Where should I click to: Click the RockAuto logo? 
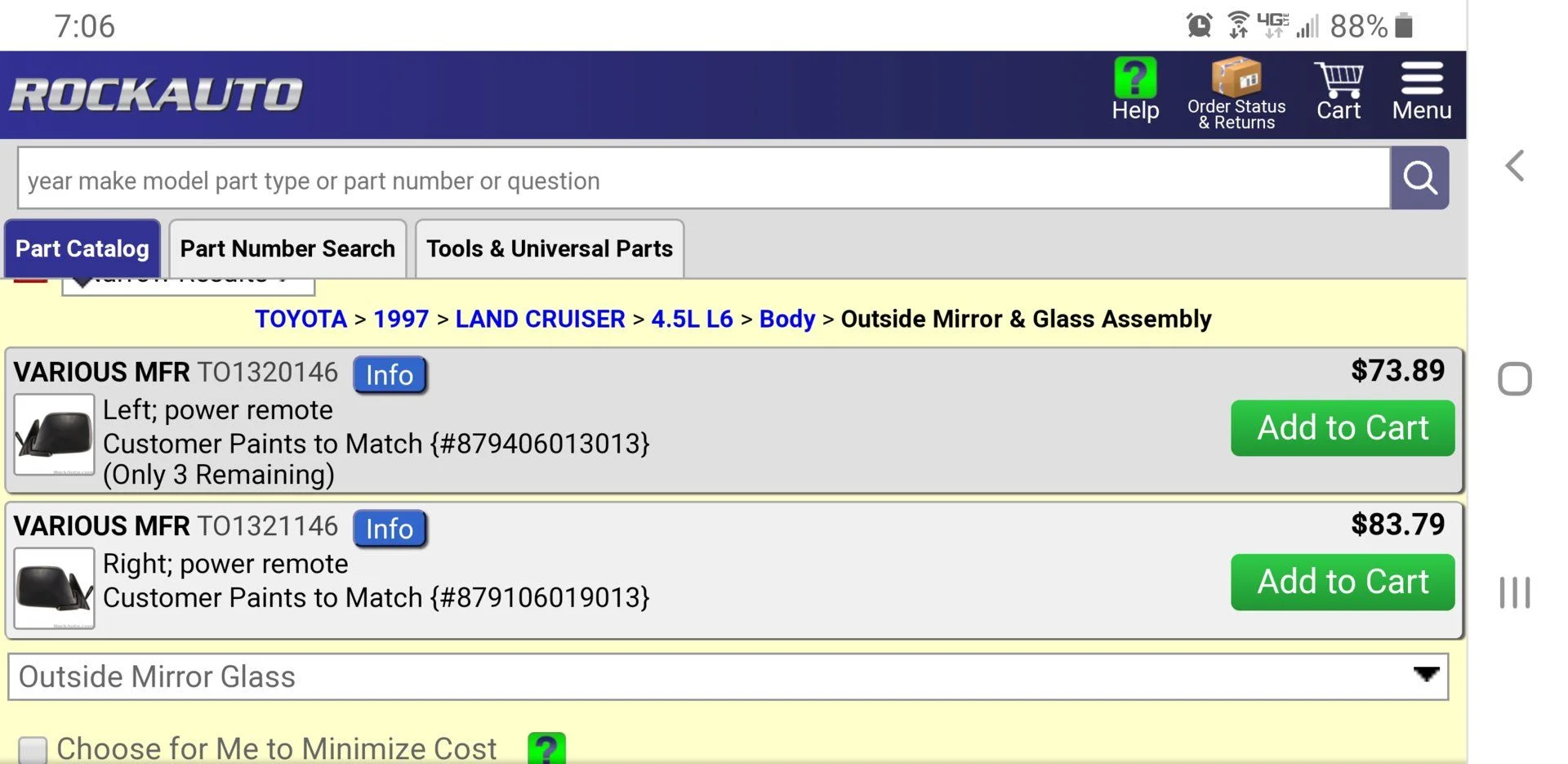coord(156,94)
